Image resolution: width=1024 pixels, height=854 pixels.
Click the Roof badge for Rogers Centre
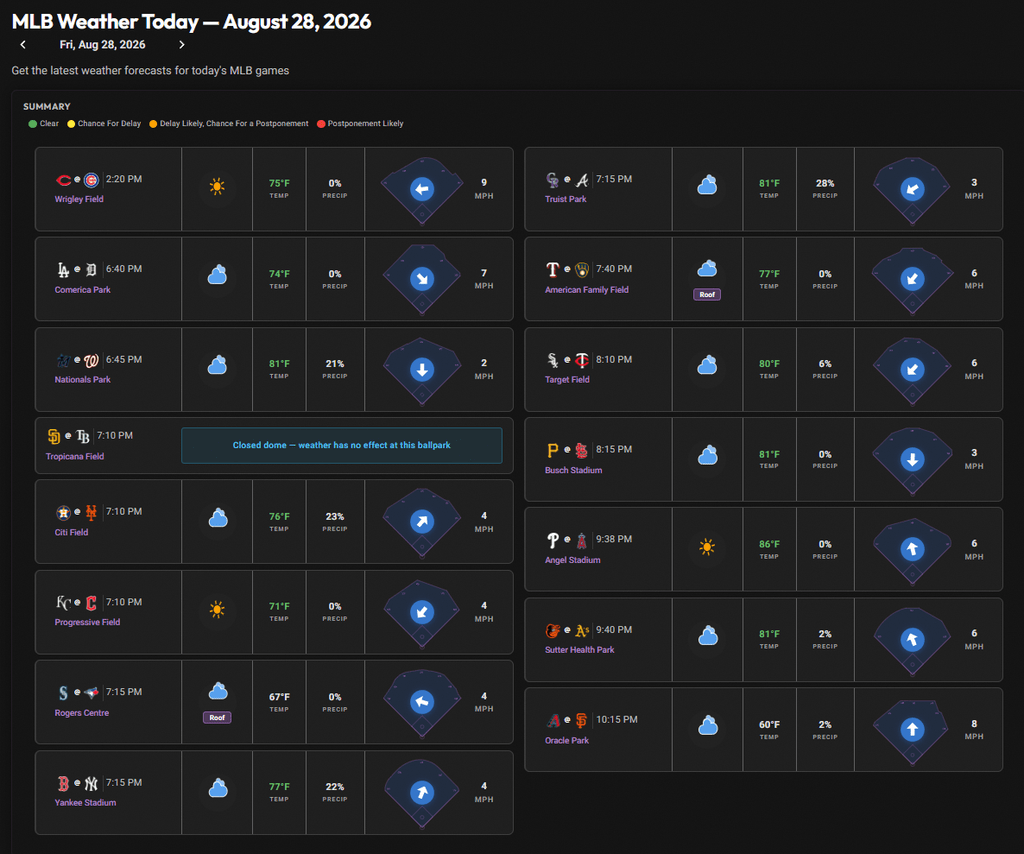(x=217, y=718)
